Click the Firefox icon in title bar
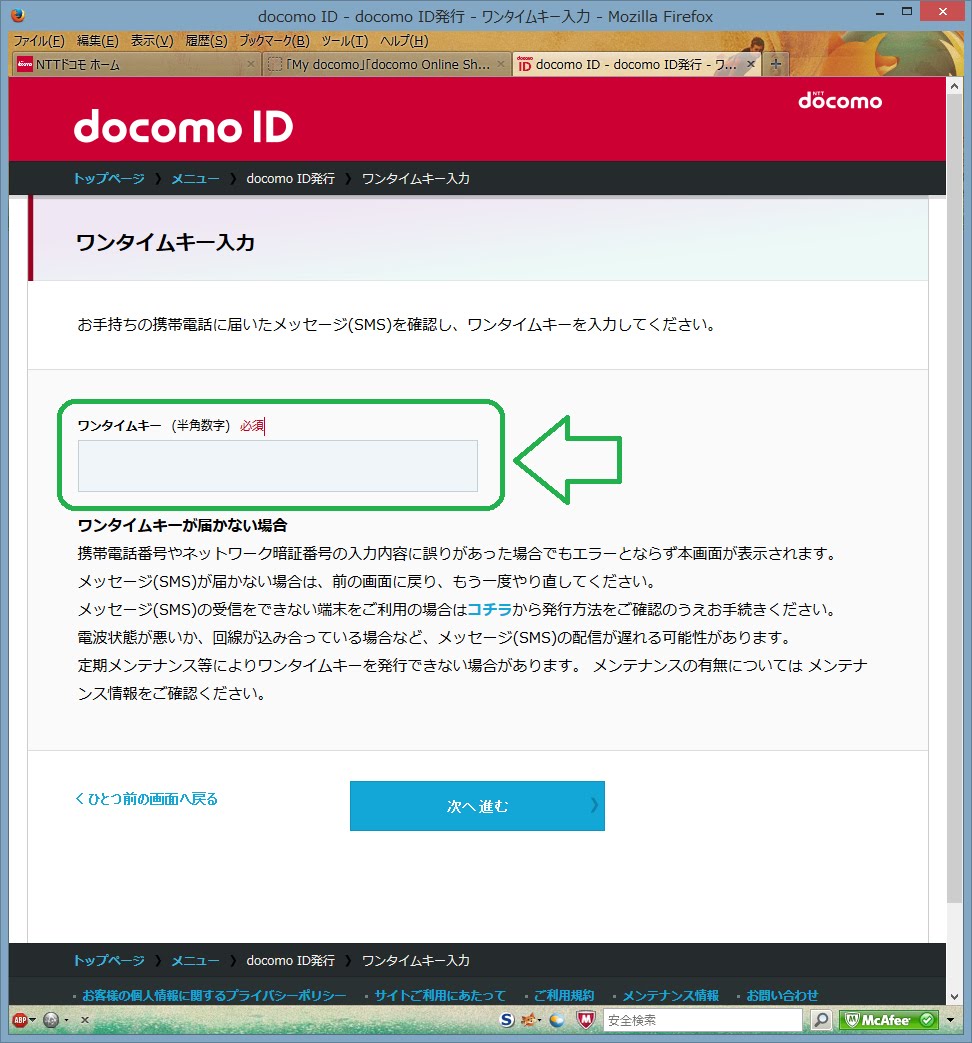 [x=18, y=15]
